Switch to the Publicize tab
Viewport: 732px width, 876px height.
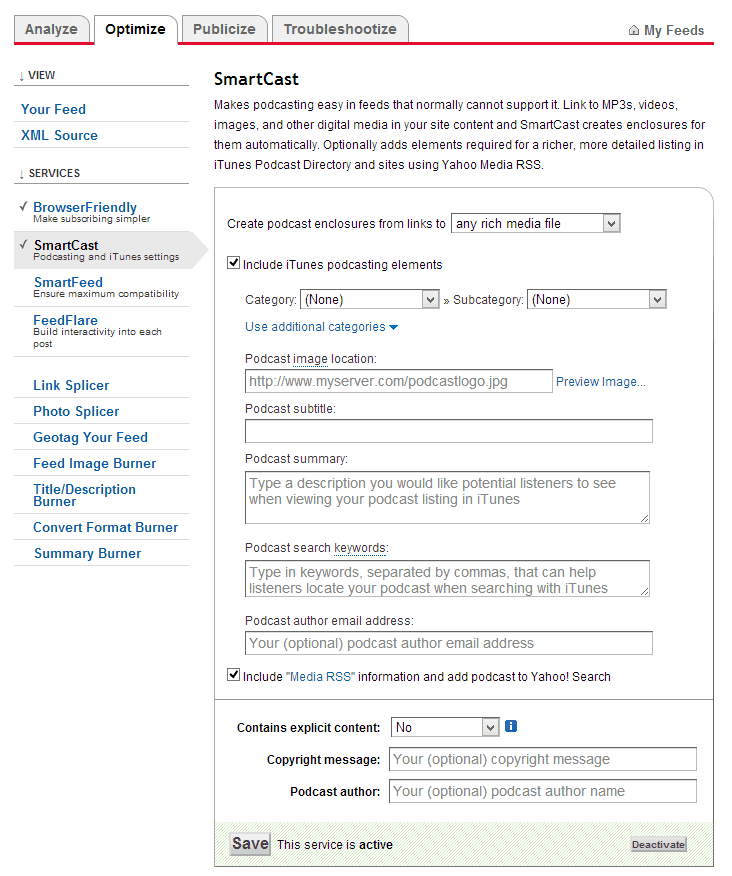coord(224,29)
